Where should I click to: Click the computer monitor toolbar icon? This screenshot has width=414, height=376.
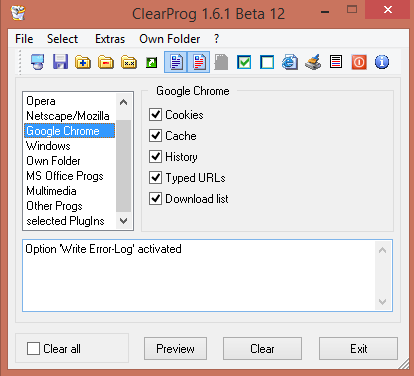coord(37,62)
